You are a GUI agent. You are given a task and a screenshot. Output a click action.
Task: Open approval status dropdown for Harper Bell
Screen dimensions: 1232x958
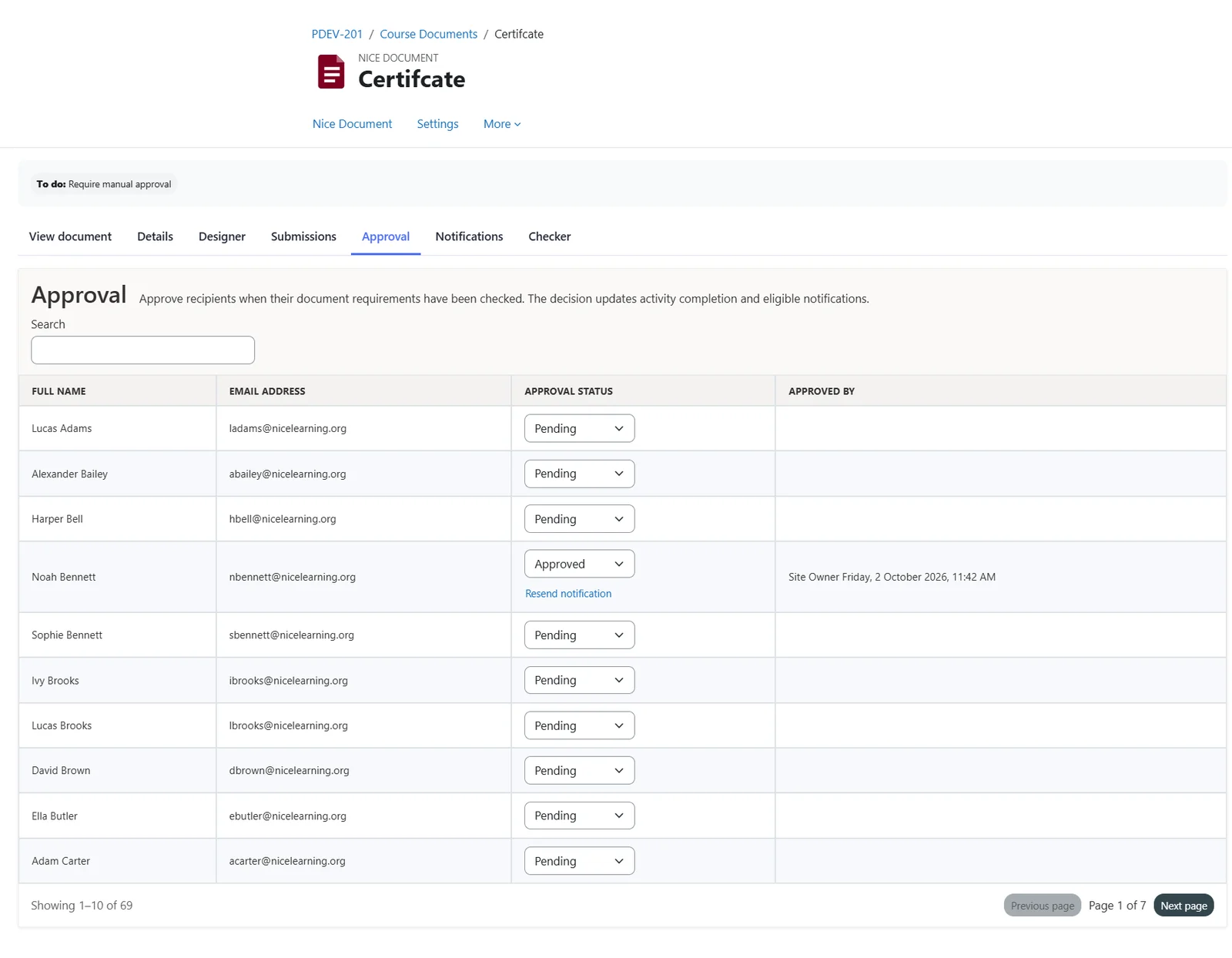[579, 519]
